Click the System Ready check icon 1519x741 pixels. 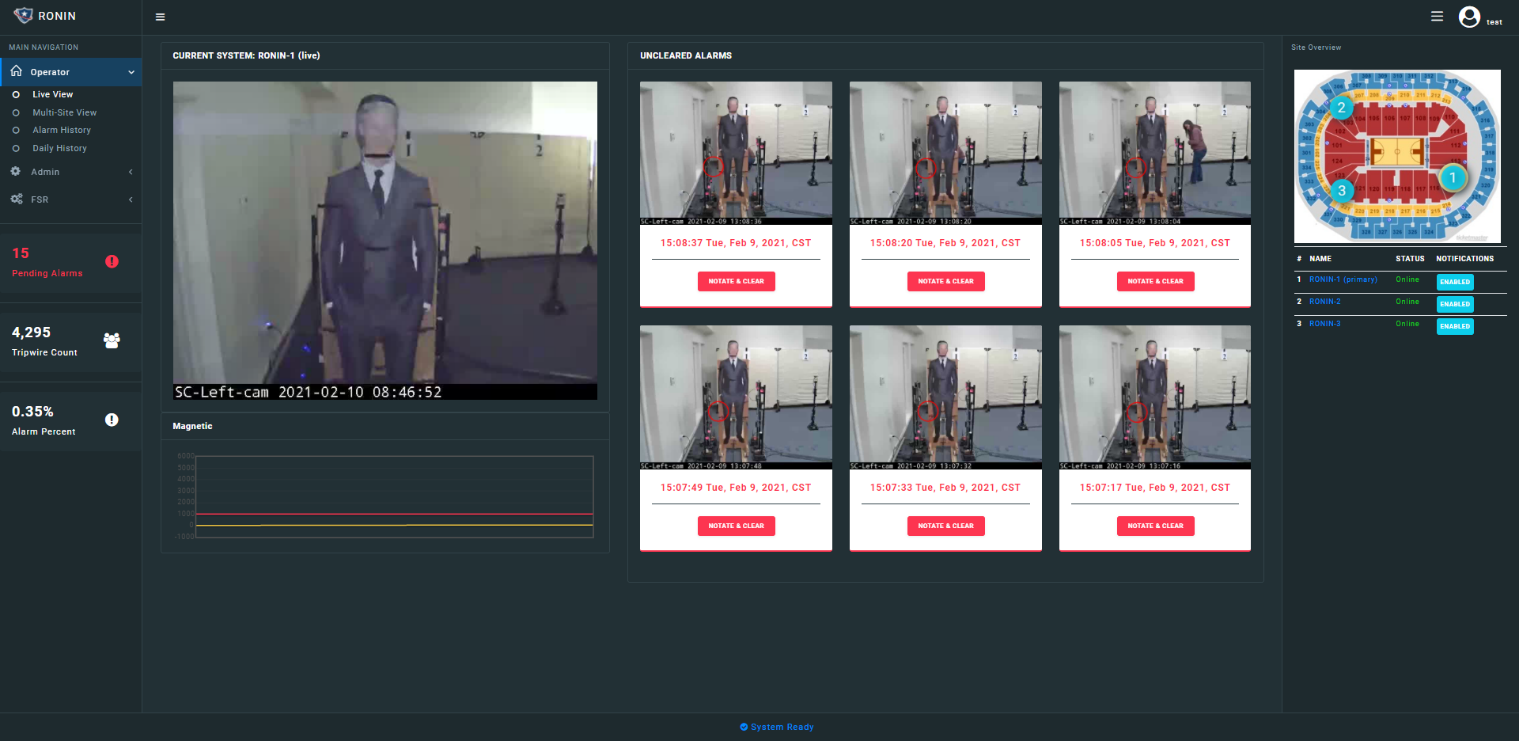pyautogui.click(x=744, y=727)
